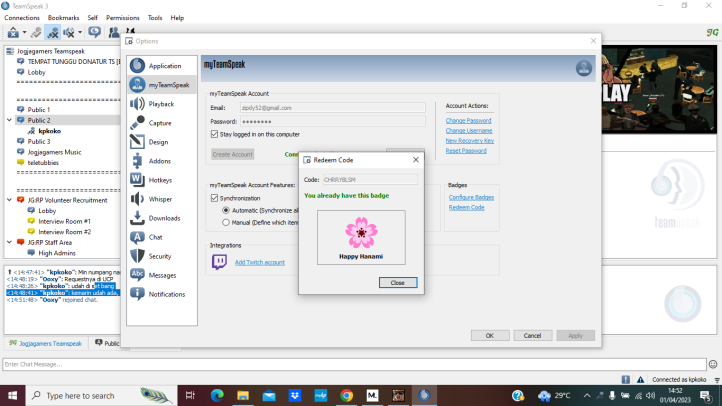The height and width of the screenshot is (406, 722).
Task: Open Whisper settings
Action: click(162, 199)
